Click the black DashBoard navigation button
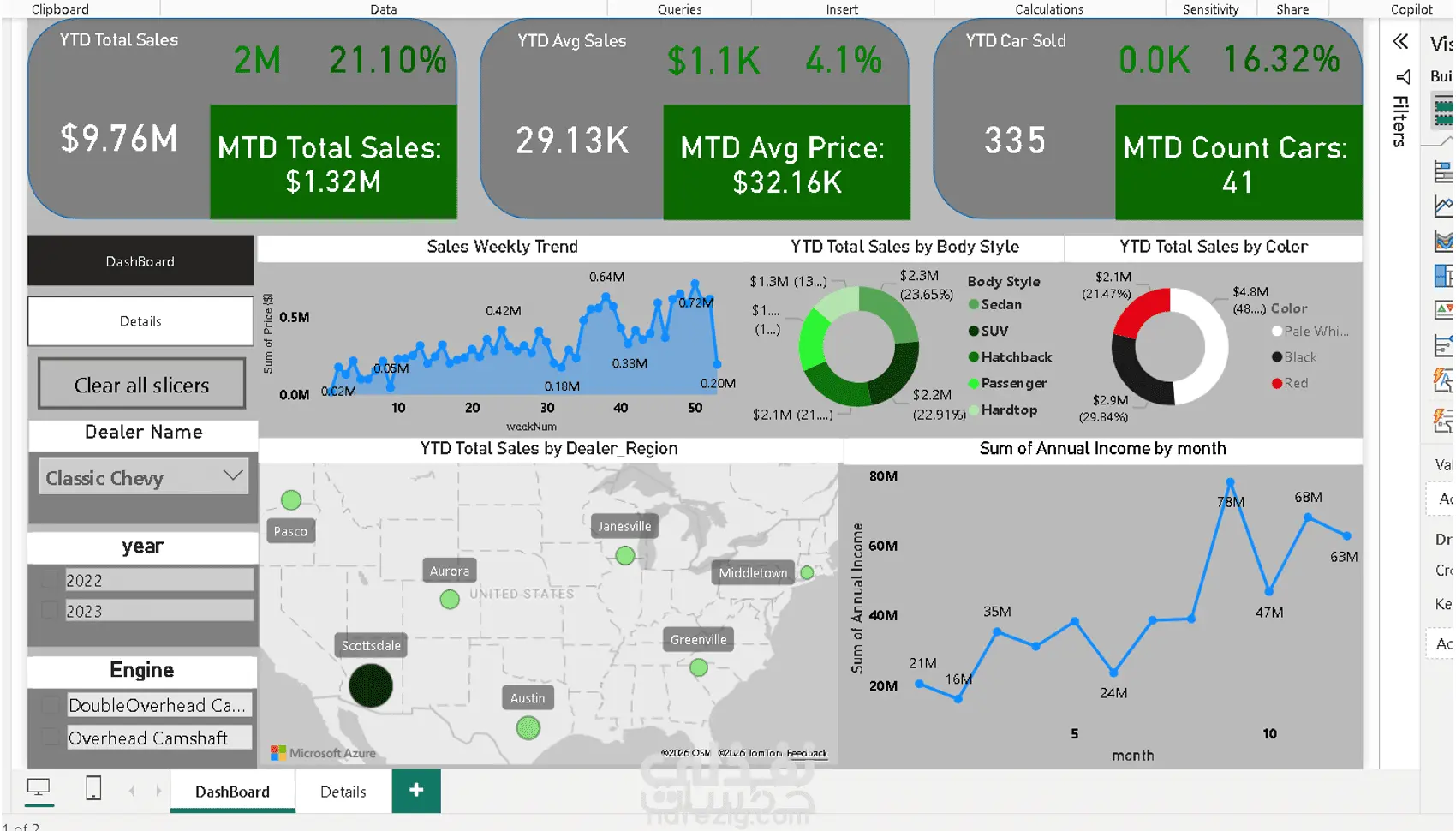Image resolution: width=1456 pixels, height=831 pixels. 140,260
